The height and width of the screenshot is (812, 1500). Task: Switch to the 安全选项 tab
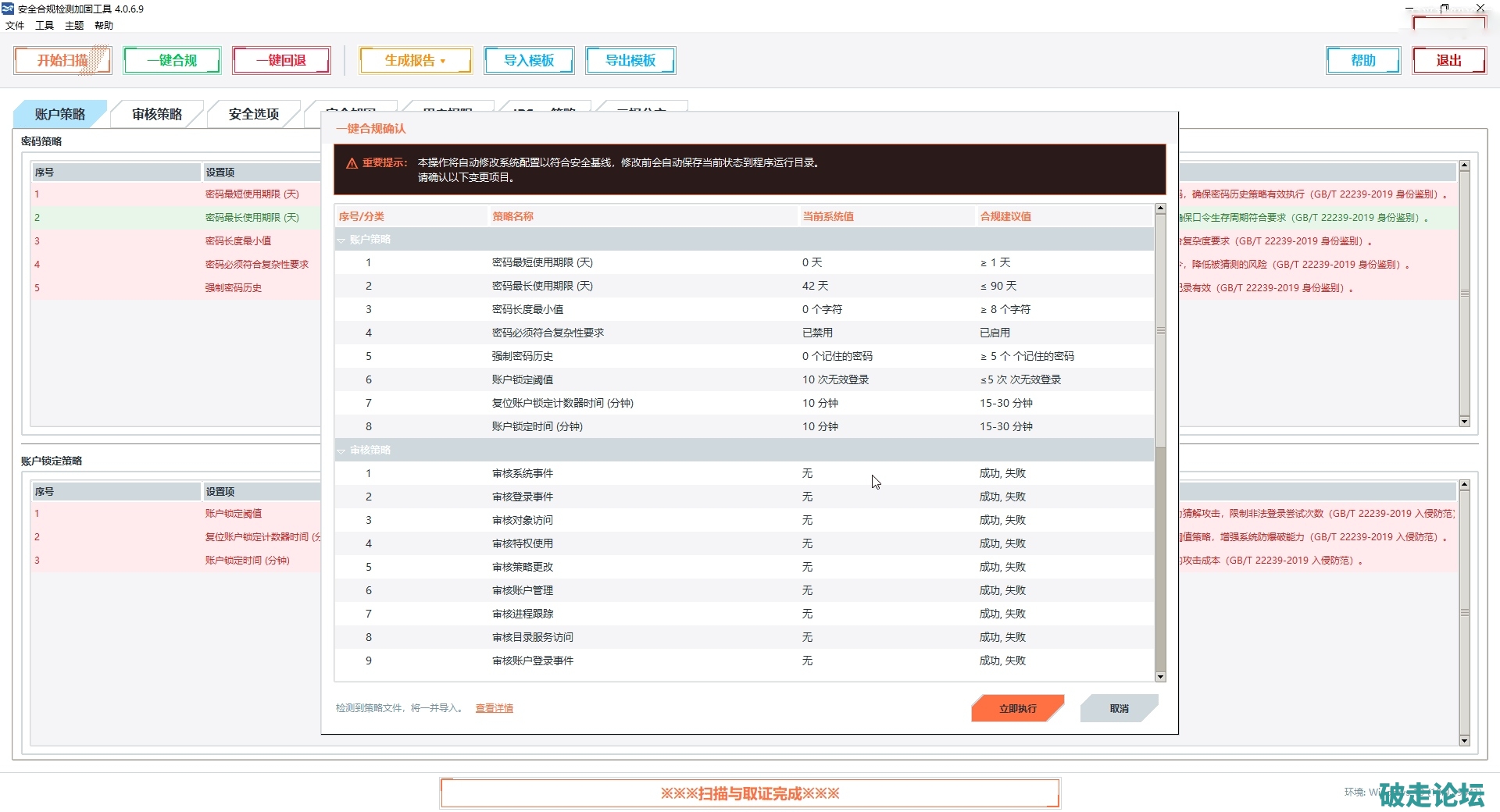coord(254,114)
